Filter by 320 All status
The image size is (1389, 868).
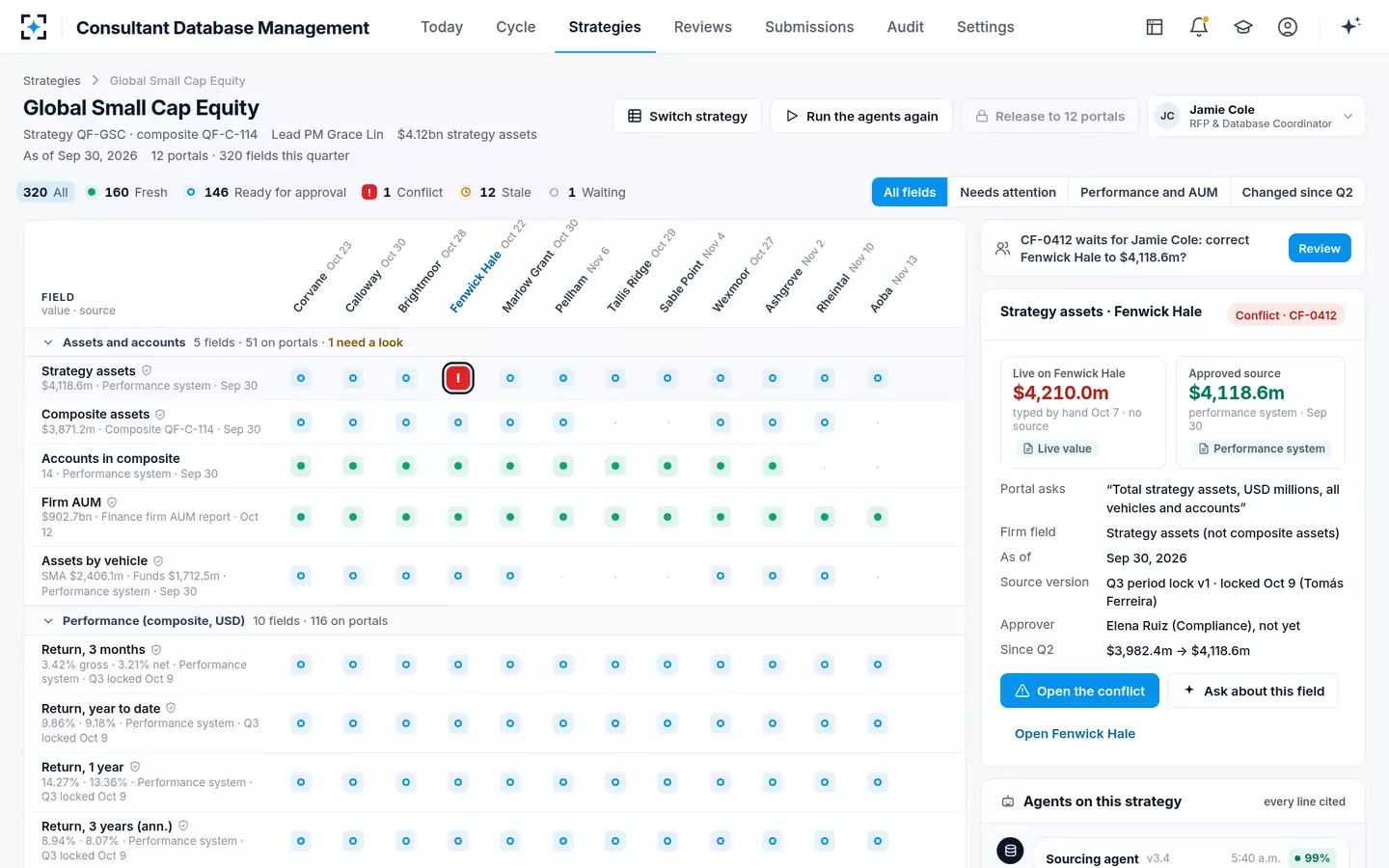(x=45, y=192)
